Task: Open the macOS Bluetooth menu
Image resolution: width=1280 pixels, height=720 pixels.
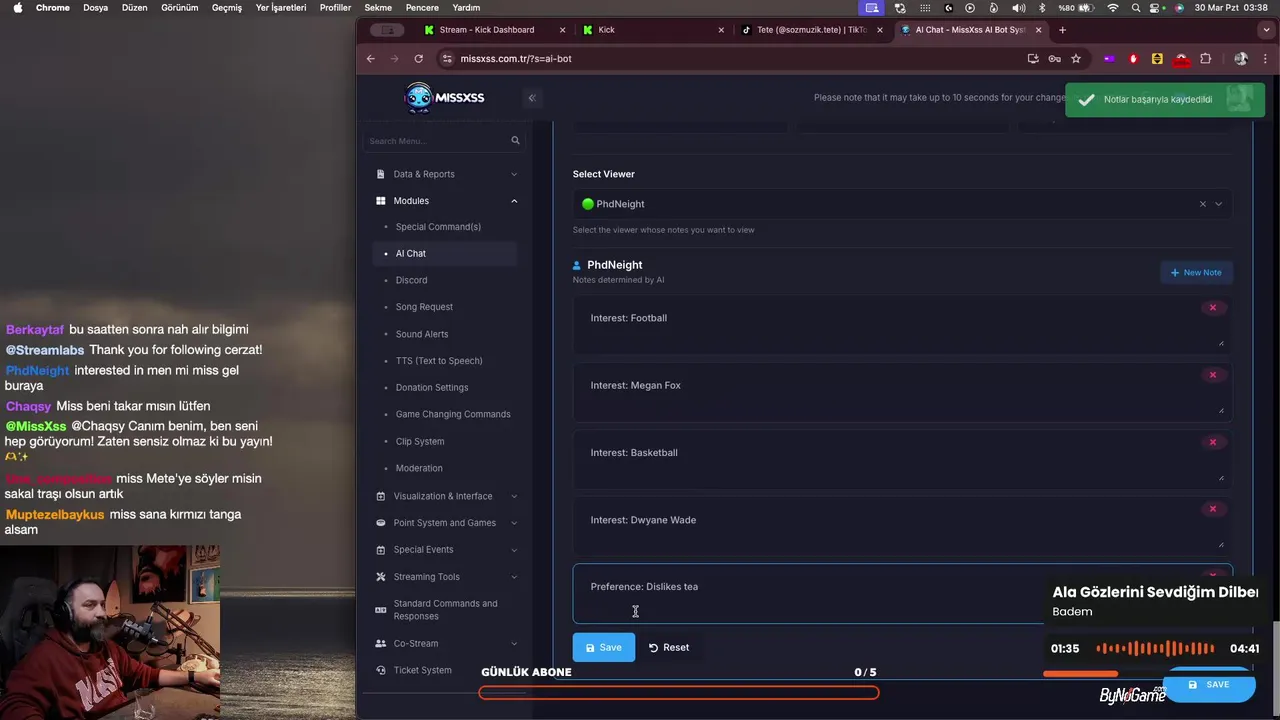Action: click(x=1042, y=8)
